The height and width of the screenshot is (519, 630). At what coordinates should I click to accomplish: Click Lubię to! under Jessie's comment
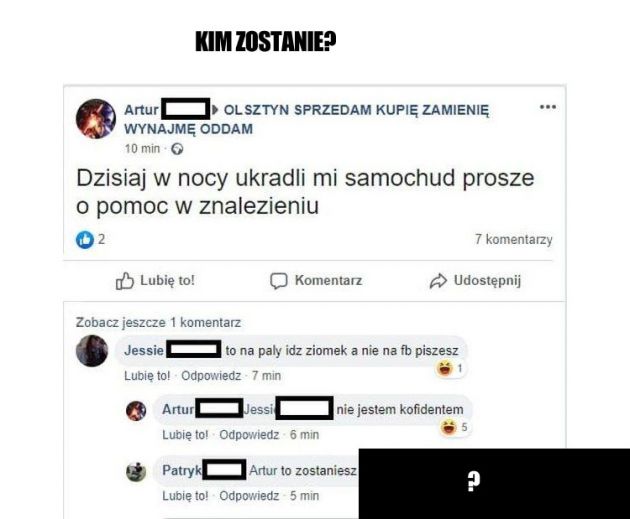coord(147,376)
